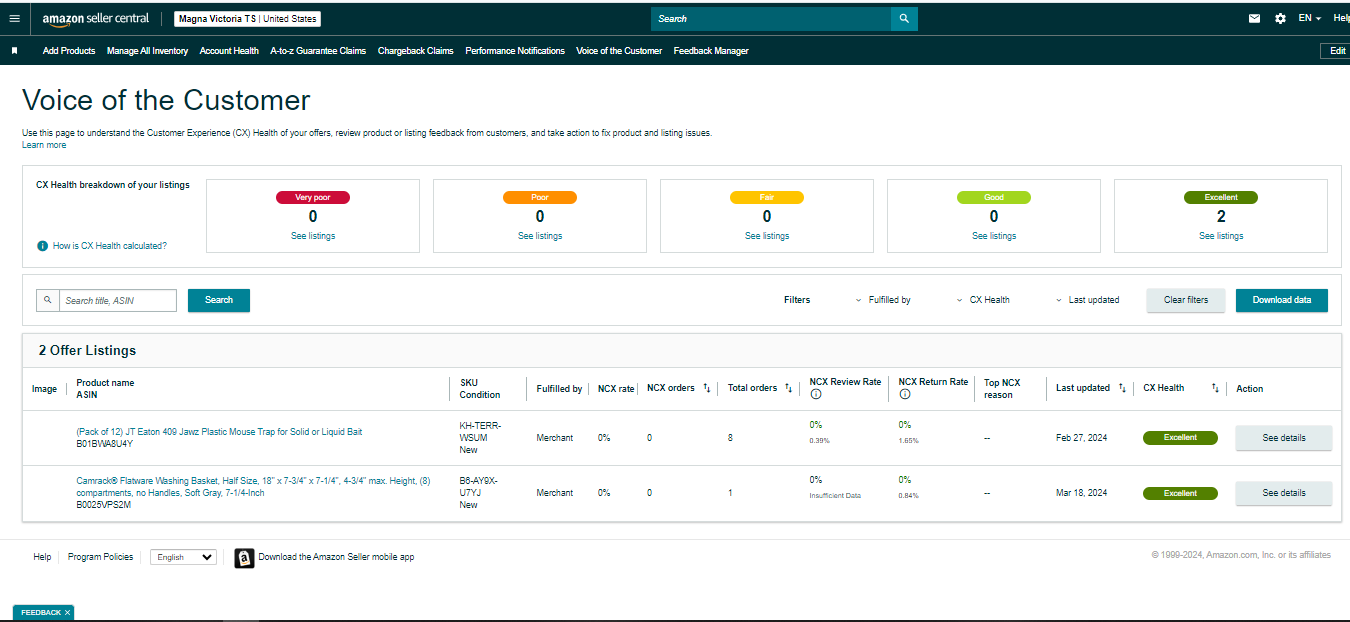Click magnifier icon in title search box
1350x622 pixels.
[47, 300]
